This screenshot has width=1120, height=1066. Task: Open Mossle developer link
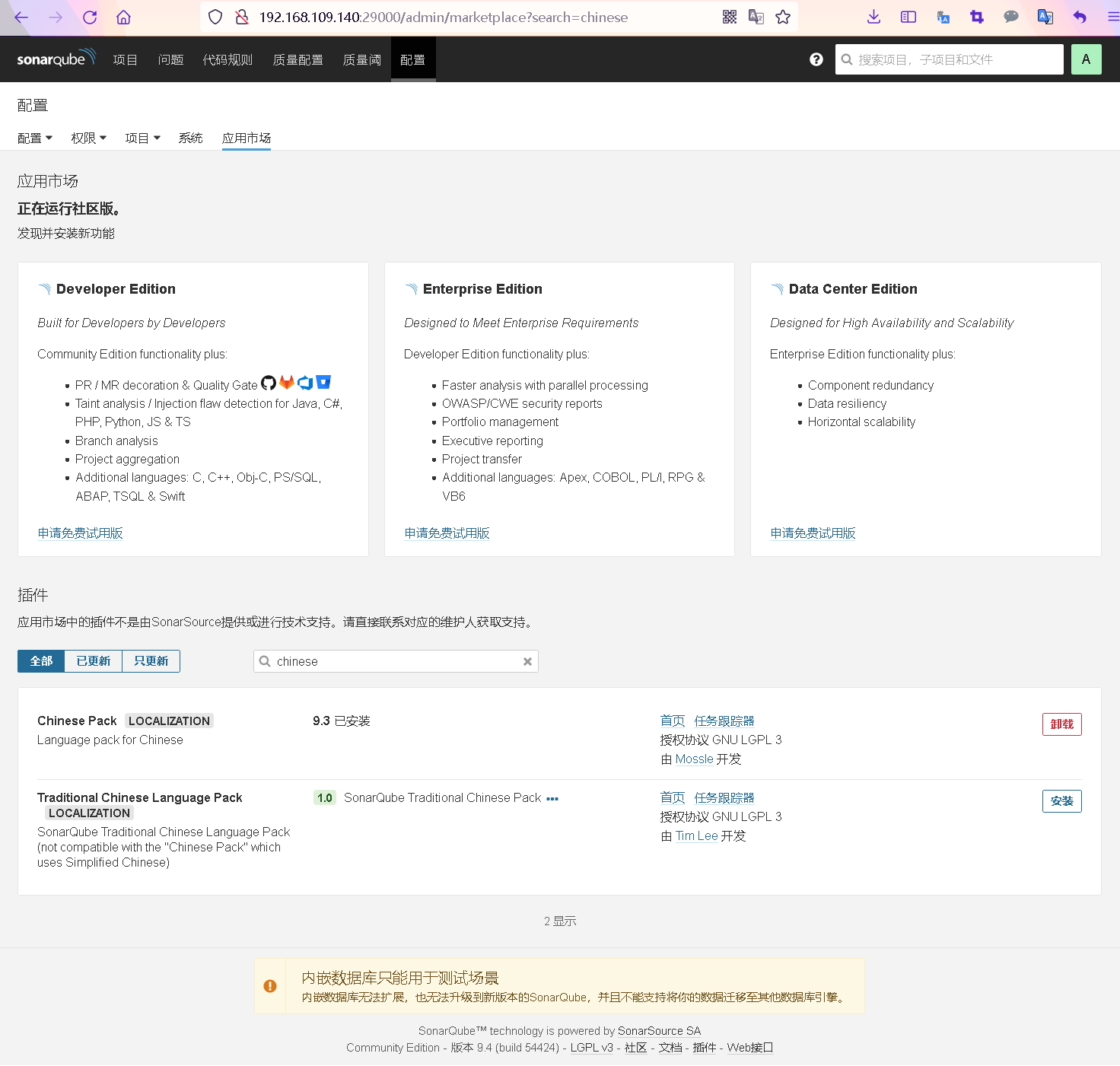pyautogui.click(x=695, y=759)
